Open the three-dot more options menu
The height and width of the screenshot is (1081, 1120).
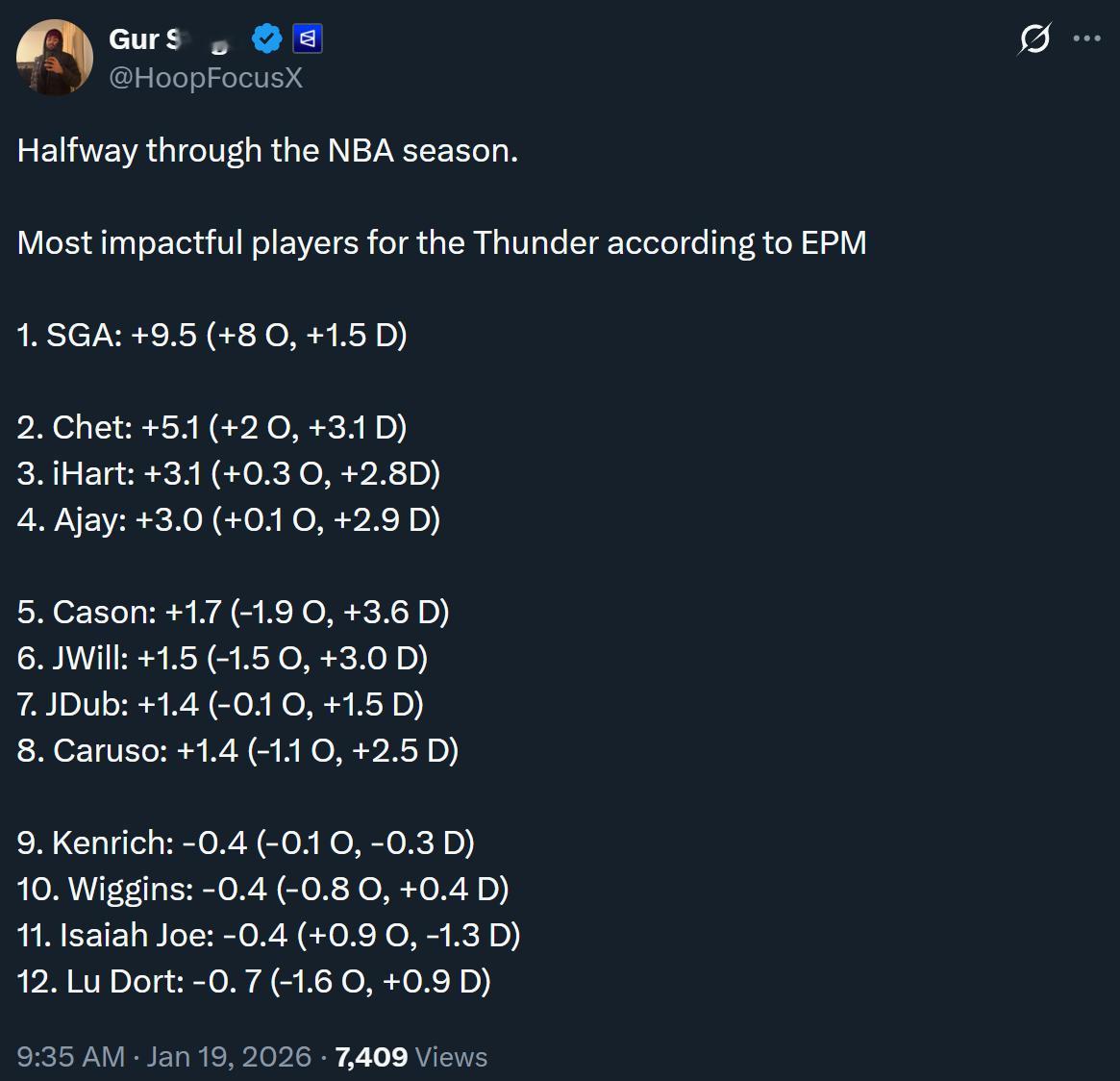[1086, 39]
